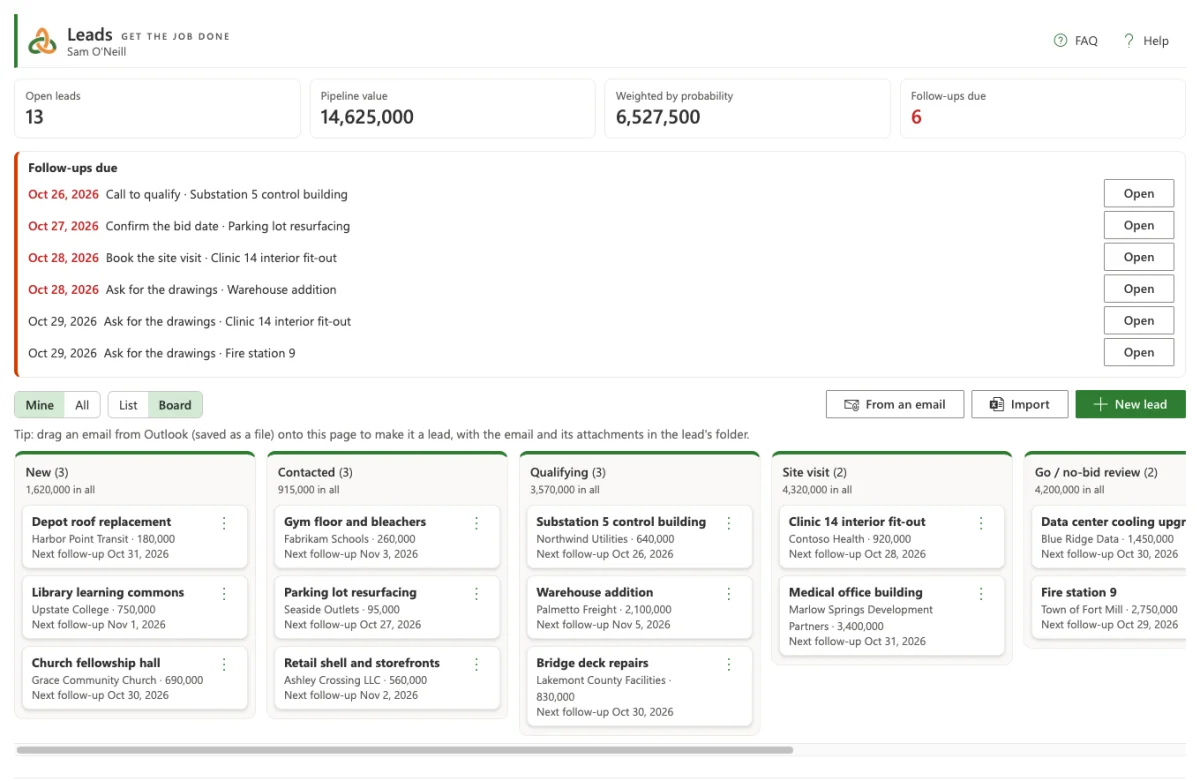This screenshot has width=1200, height=781.
Task: Click the Follow-ups due count tile
Action: (x=1043, y=108)
